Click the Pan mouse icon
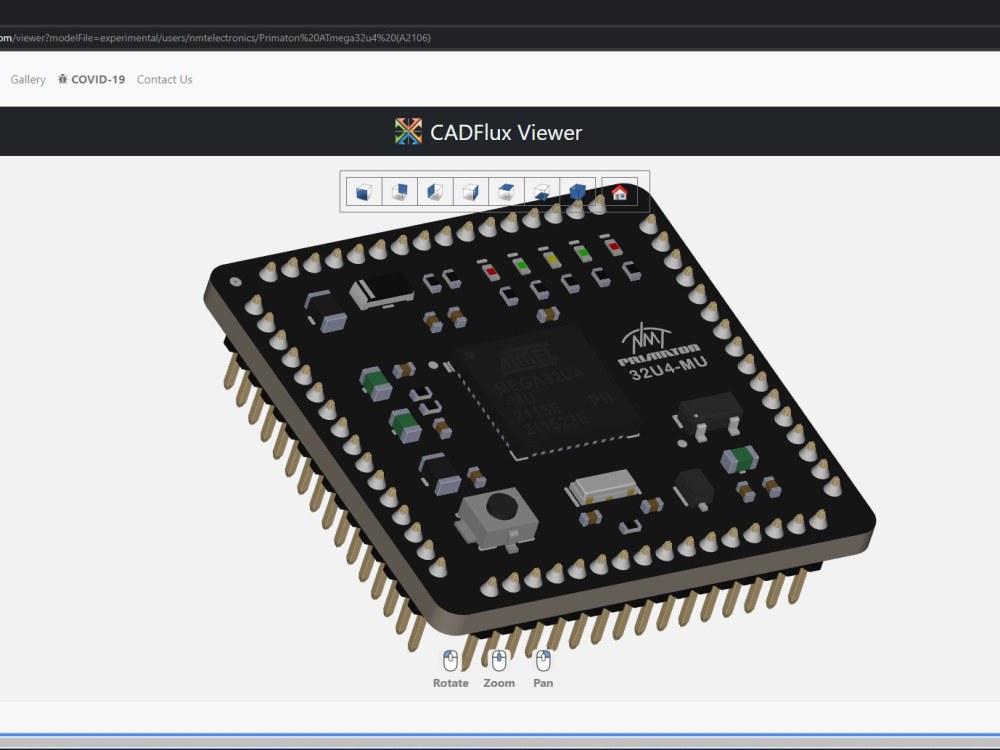Image resolution: width=1000 pixels, height=750 pixels. [543, 661]
